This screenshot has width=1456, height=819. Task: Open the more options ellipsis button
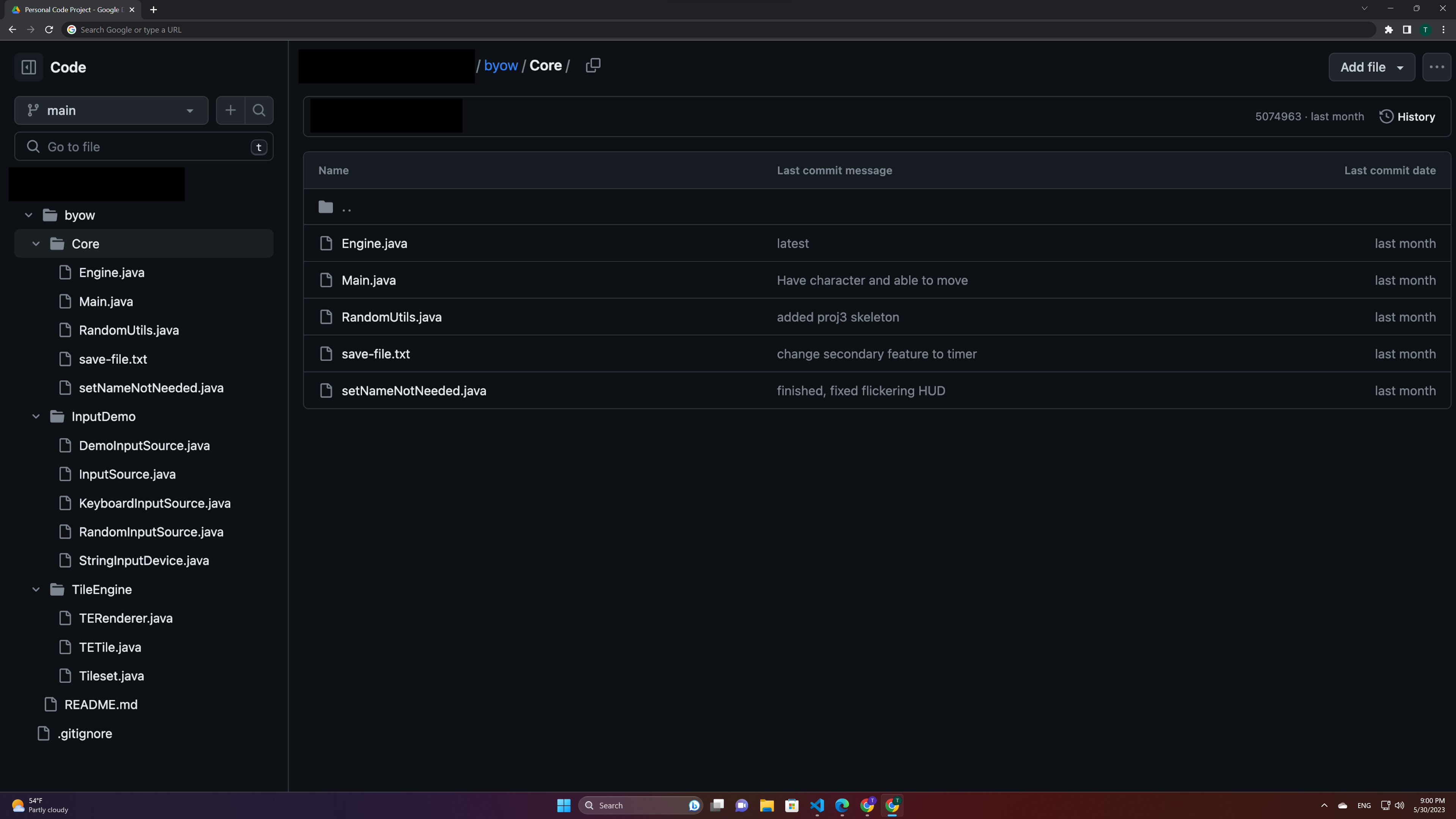tap(1436, 67)
